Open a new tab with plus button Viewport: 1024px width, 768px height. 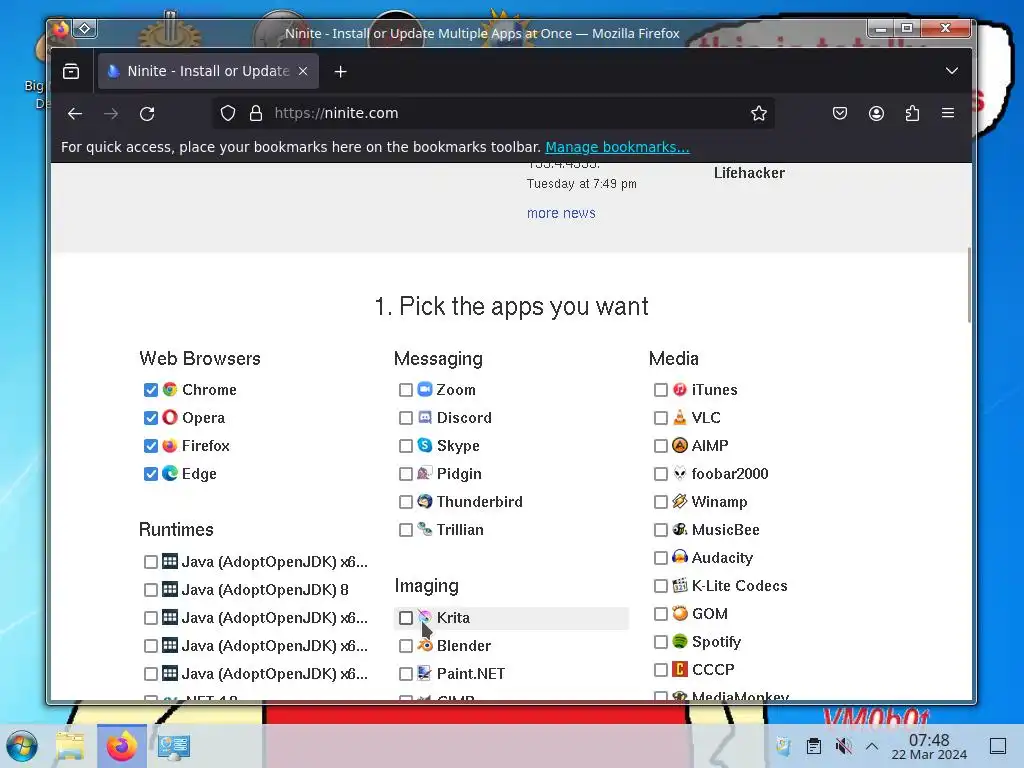pos(340,72)
